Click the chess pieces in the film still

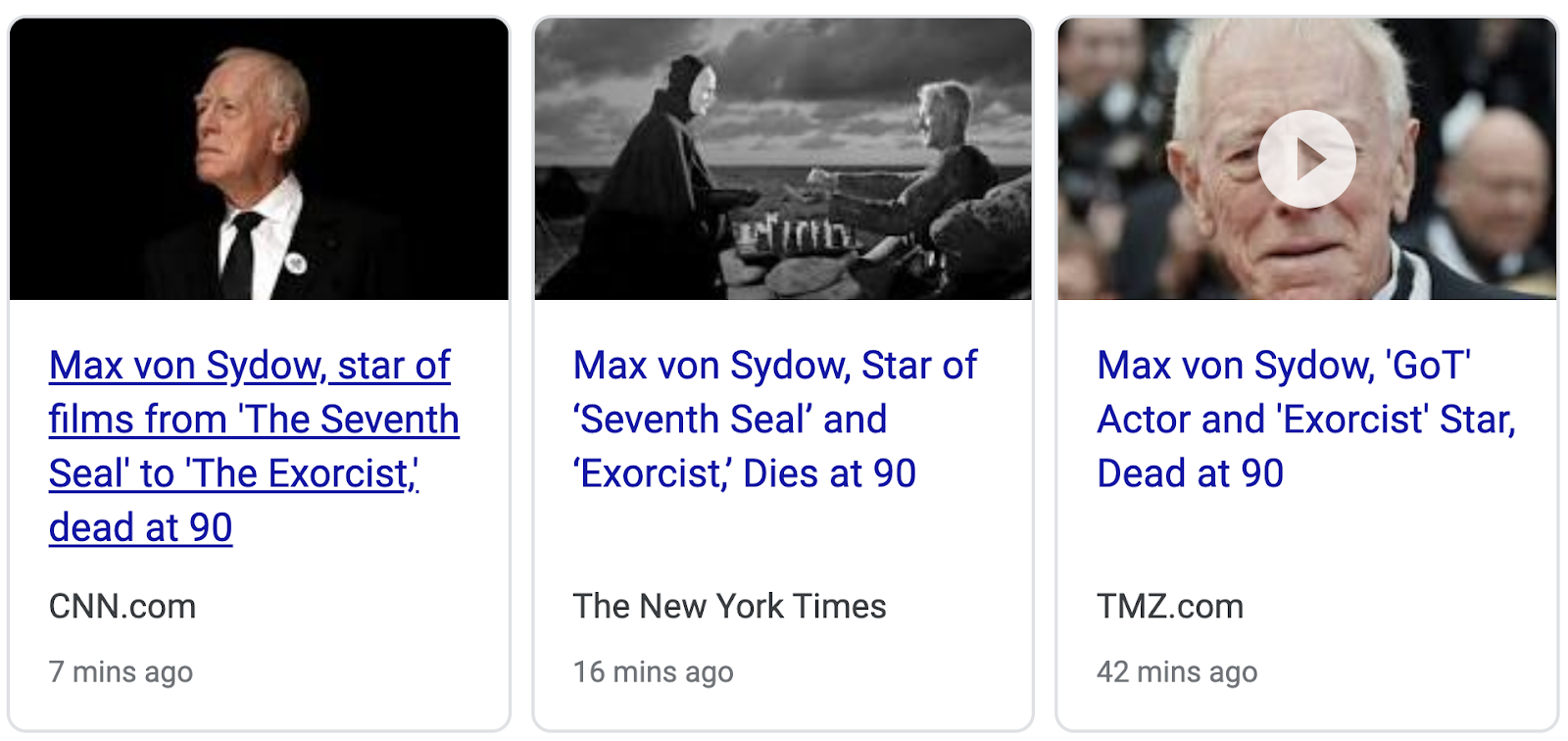point(794,235)
